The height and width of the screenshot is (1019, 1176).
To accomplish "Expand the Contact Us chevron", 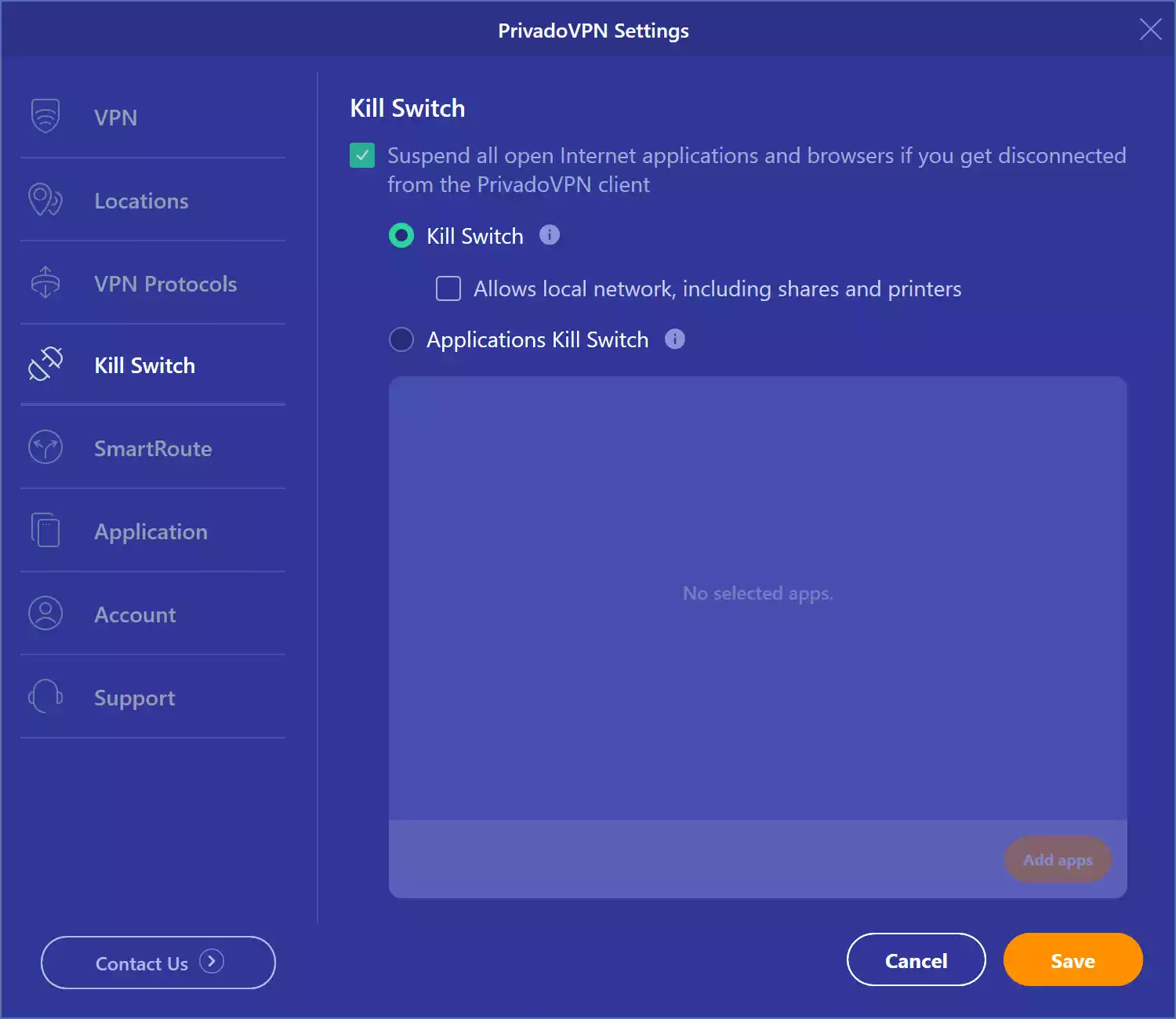I will click(211, 963).
